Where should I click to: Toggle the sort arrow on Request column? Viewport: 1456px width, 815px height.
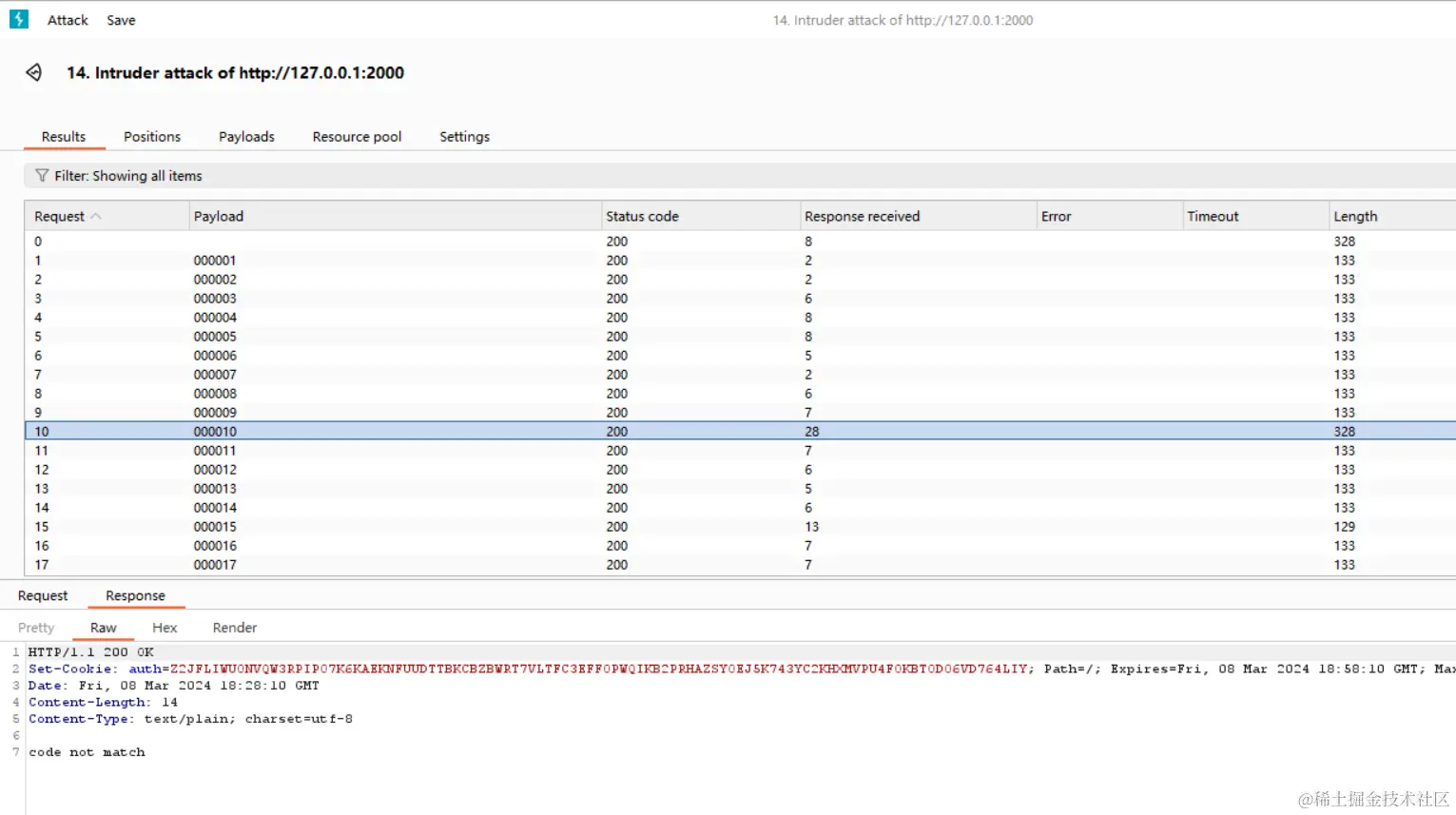pos(96,216)
